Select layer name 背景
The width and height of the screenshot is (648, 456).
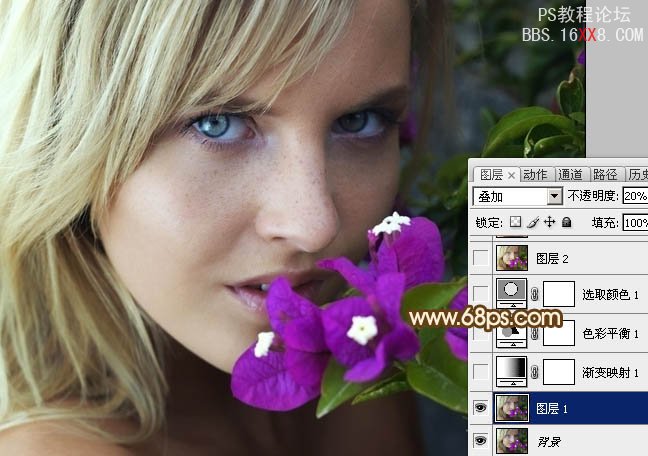[548, 442]
